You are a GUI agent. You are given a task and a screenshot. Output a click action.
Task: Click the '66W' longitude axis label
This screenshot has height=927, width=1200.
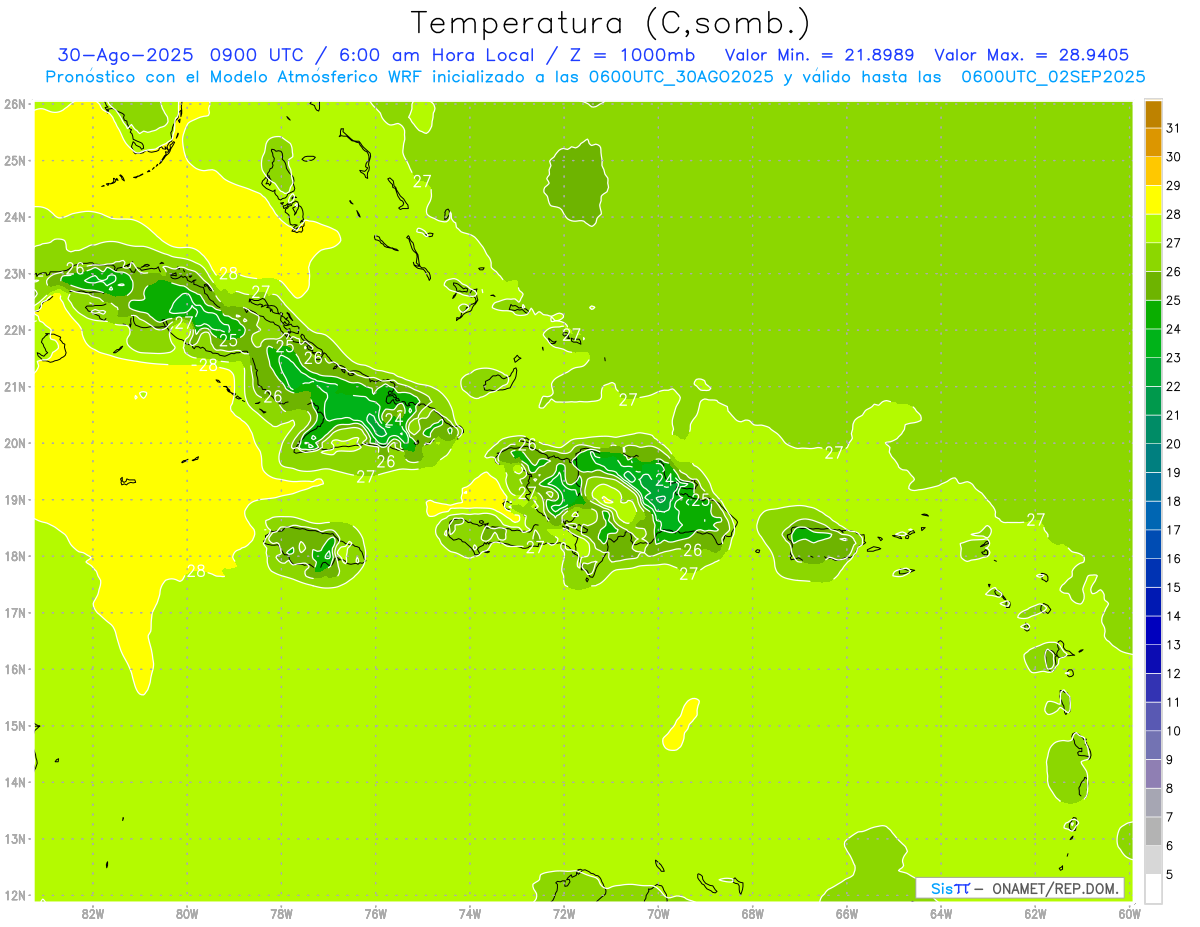point(847,913)
